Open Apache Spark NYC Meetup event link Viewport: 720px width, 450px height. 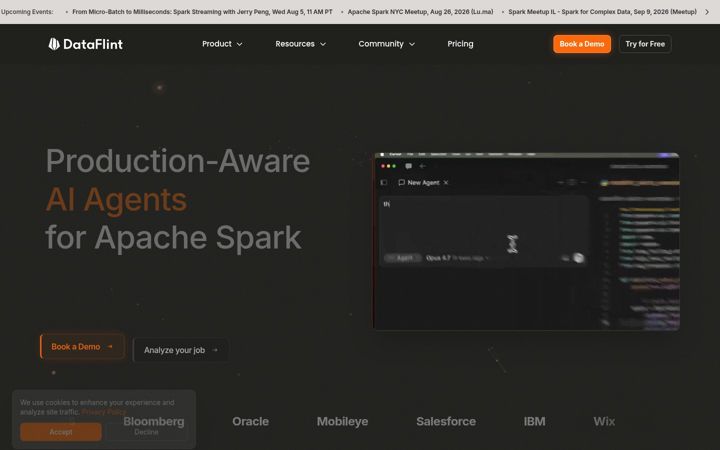pyautogui.click(x=420, y=12)
